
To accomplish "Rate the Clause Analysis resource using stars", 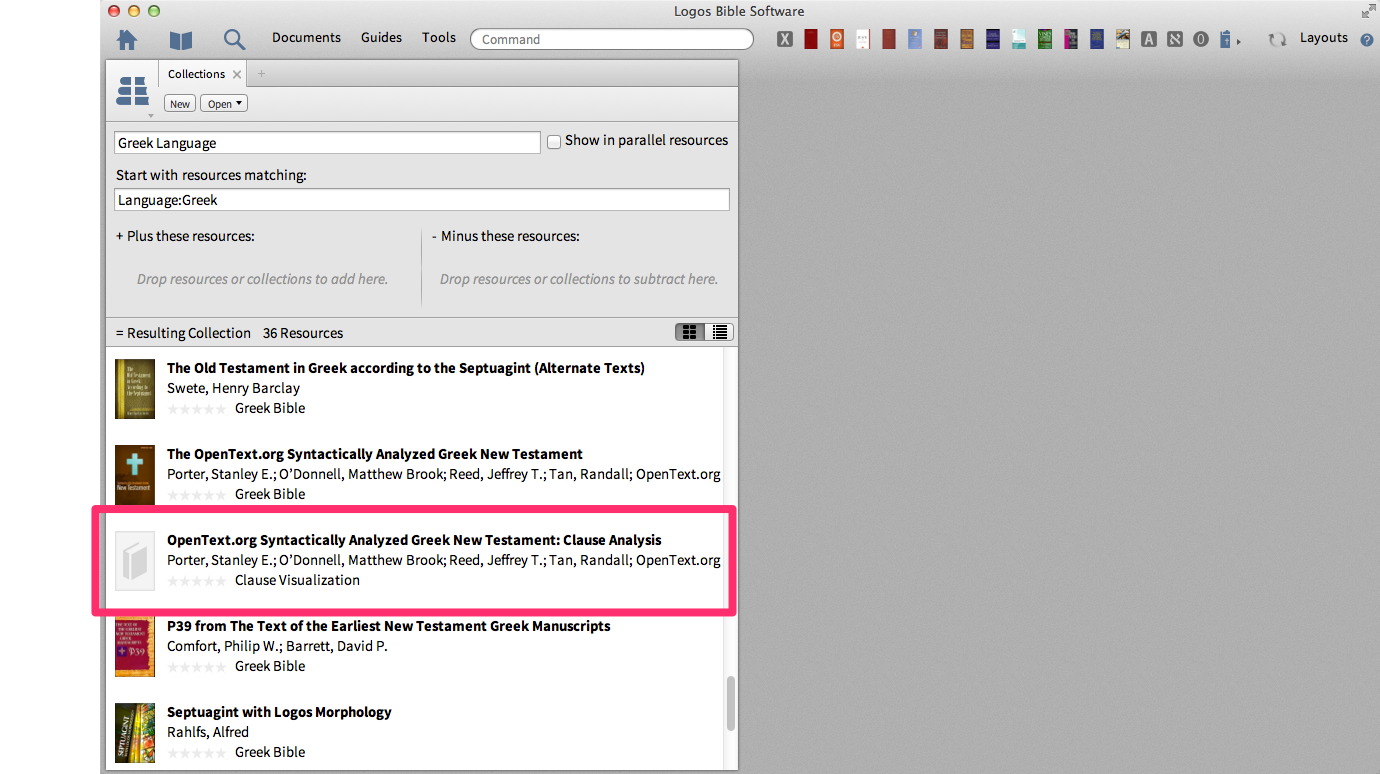I will 196,581.
